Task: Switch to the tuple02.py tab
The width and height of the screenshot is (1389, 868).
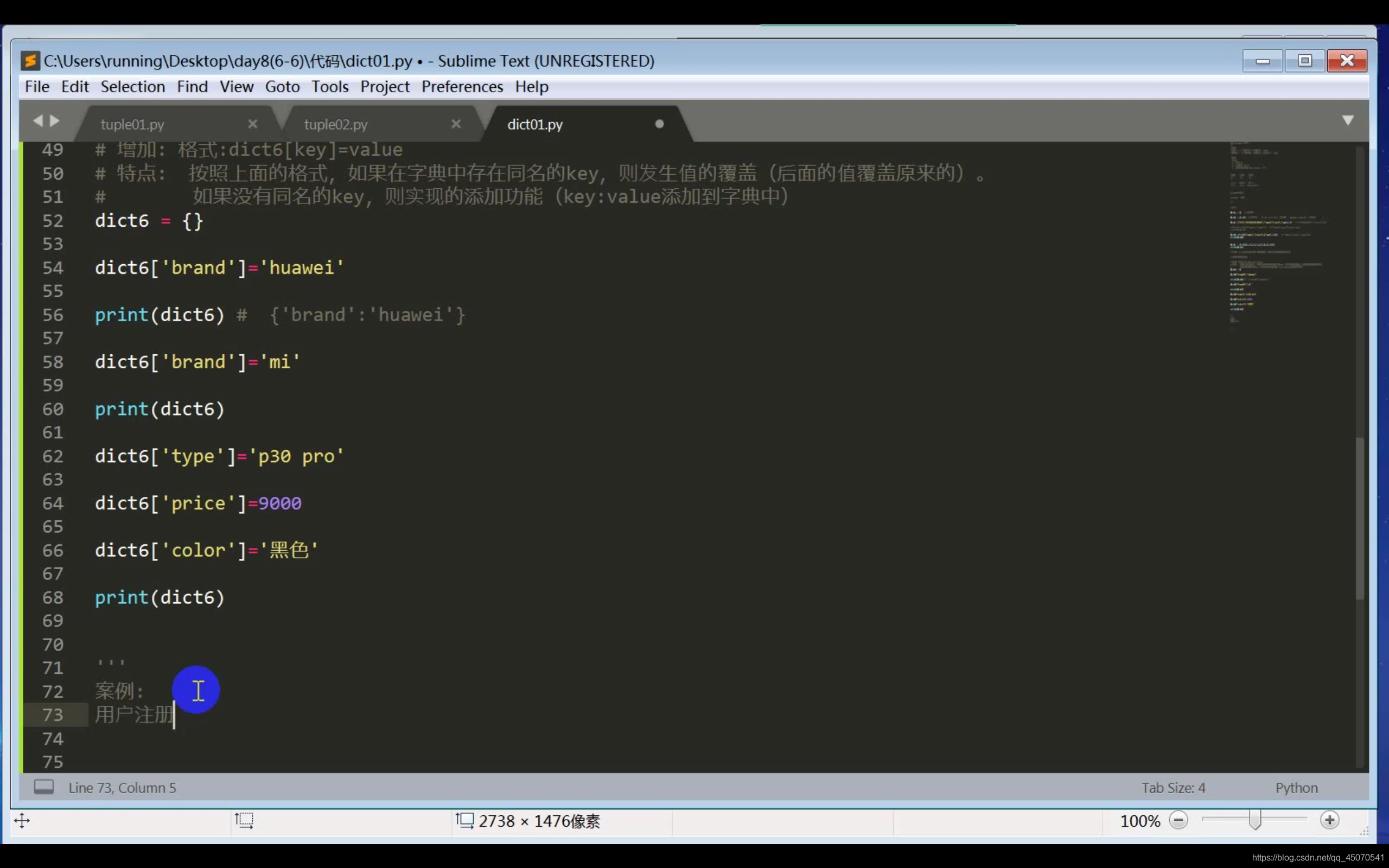Action: (x=336, y=125)
